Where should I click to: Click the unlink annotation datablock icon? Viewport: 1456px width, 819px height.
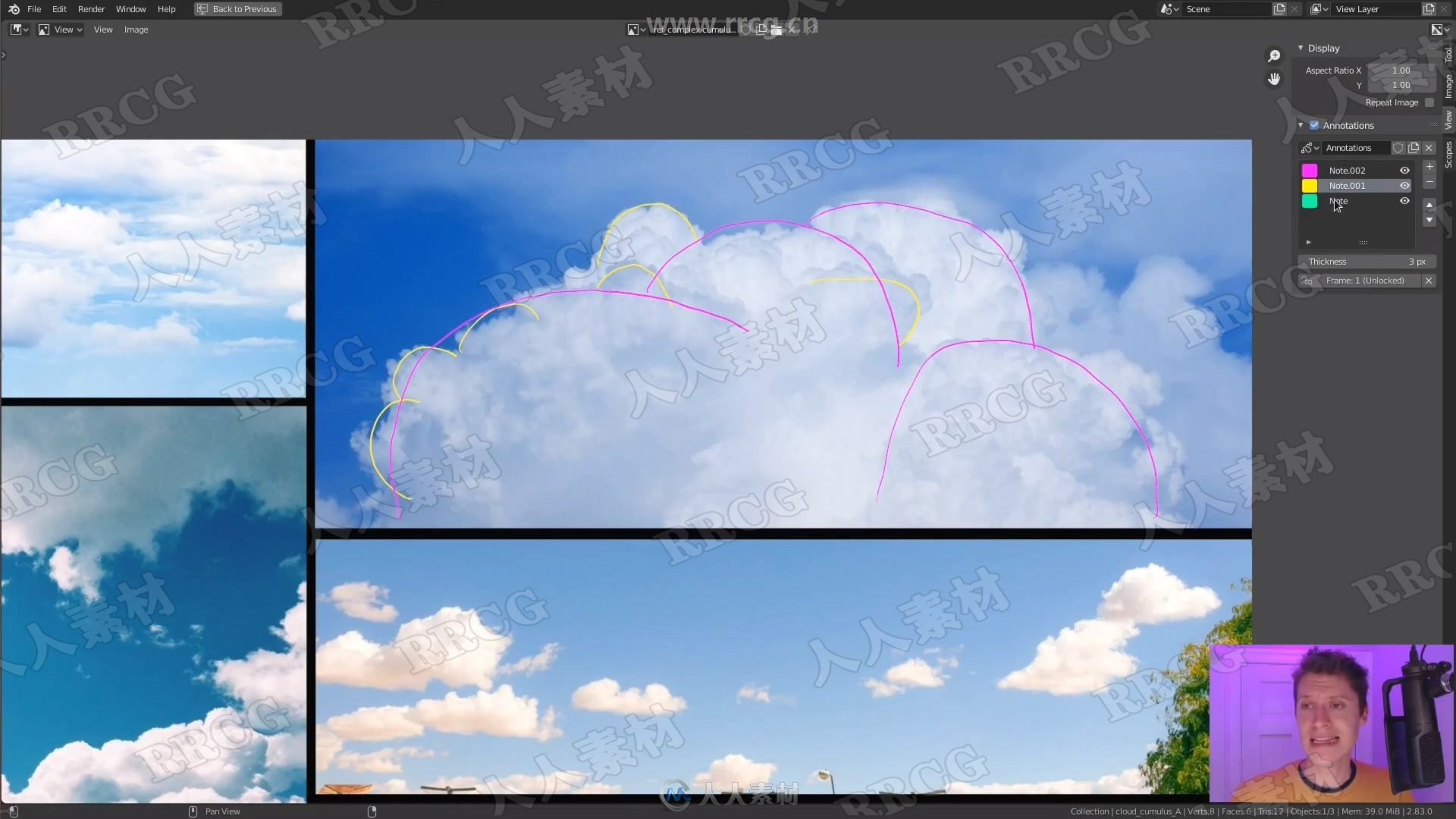pos(1428,148)
